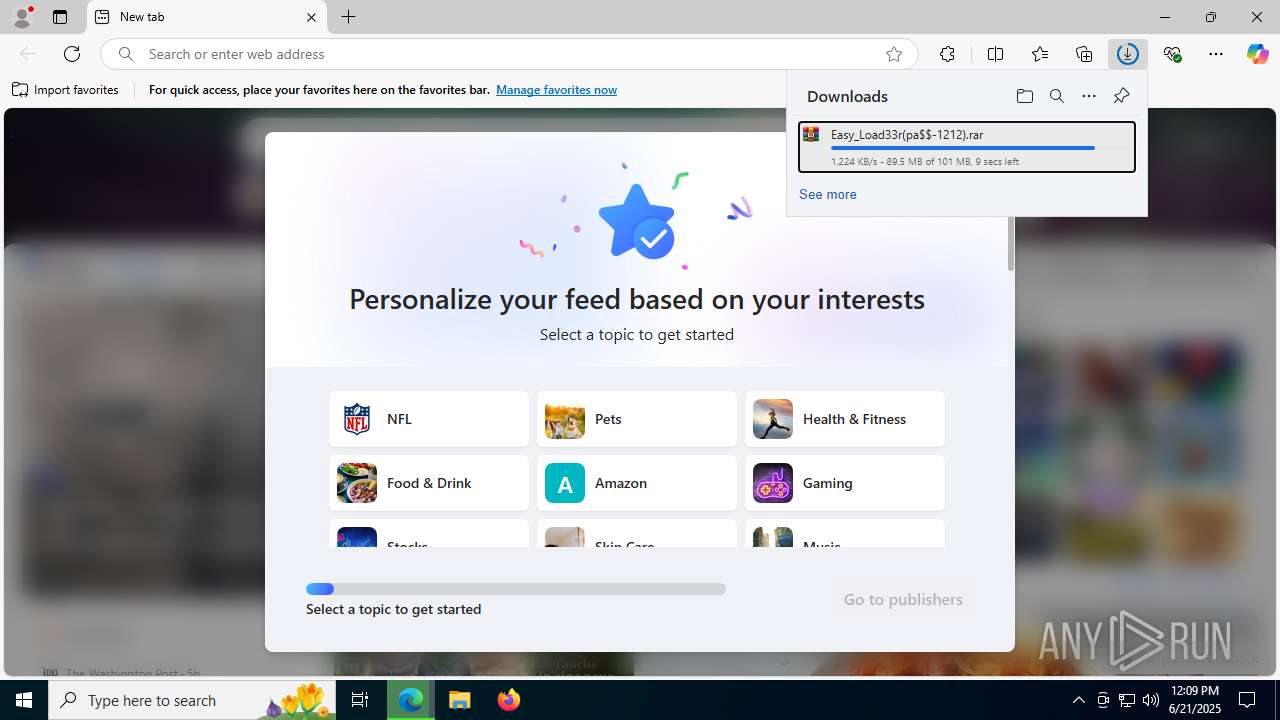Focus the search or enter web address field
This screenshot has width=1280, height=720.
[510, 54]
